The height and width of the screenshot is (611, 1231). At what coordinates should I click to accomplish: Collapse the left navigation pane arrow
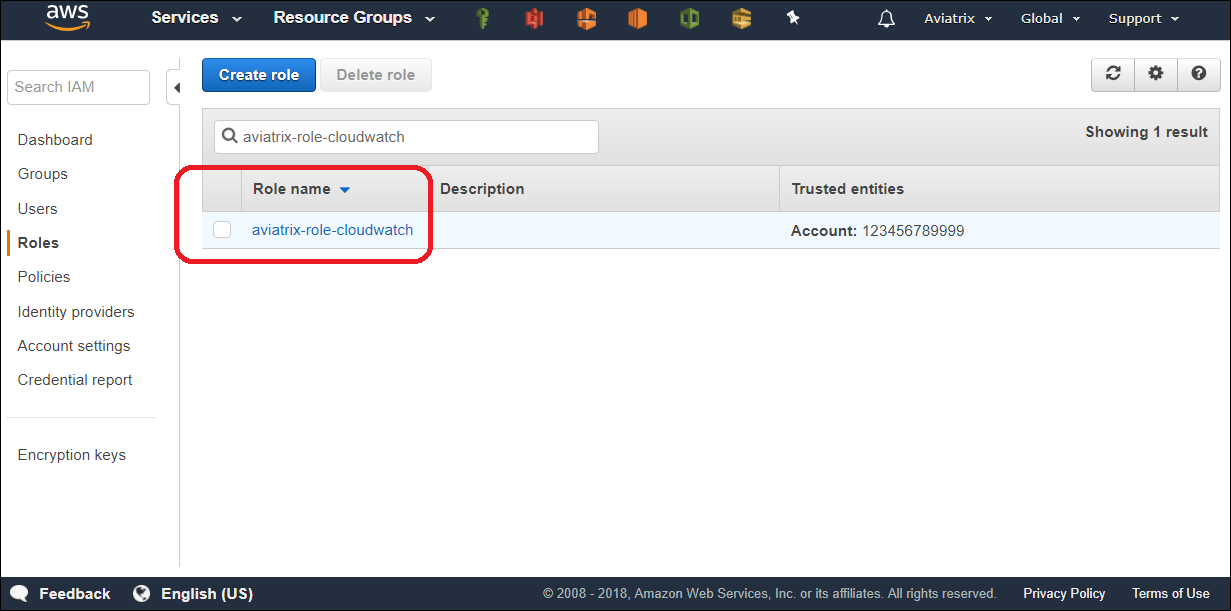176,88
